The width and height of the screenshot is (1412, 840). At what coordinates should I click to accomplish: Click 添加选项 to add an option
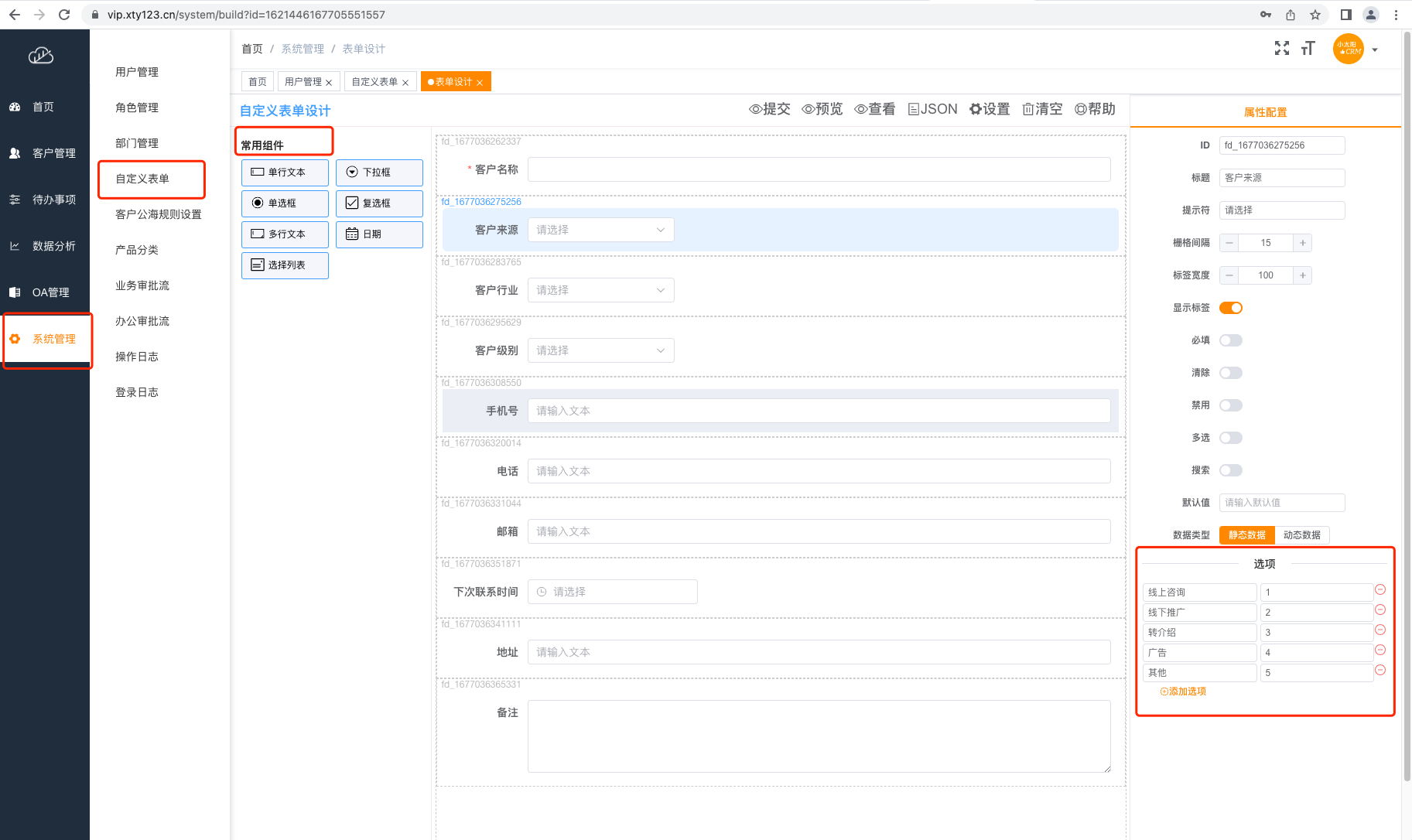pos(1183,691)
